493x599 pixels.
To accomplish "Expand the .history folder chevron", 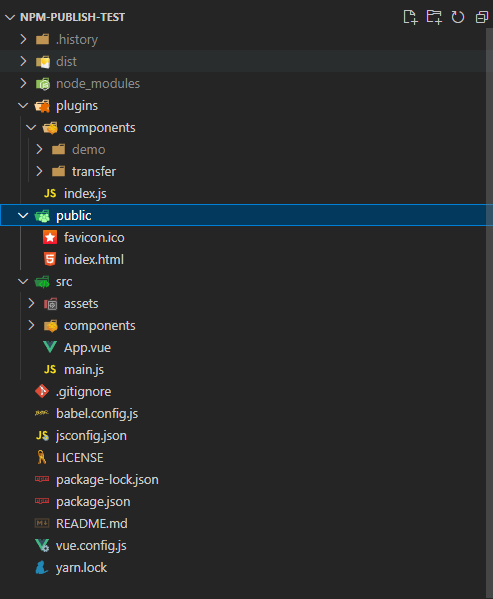I will (23, 39).
